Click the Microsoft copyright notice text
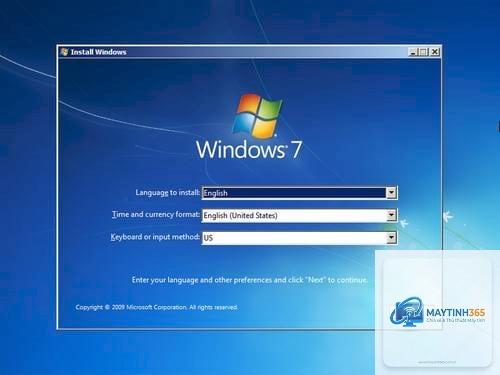Screen dimensions: 500x375 point(157,307)
